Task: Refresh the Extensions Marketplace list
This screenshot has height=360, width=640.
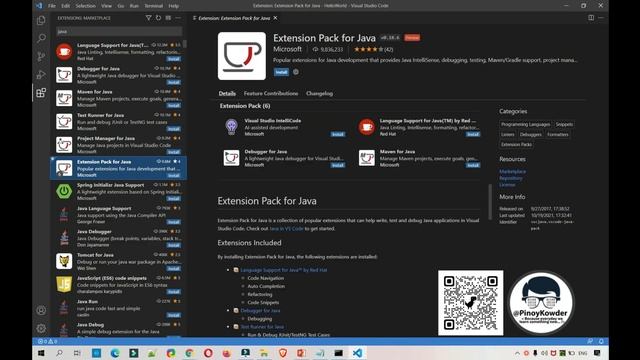Action: [158, 18]
